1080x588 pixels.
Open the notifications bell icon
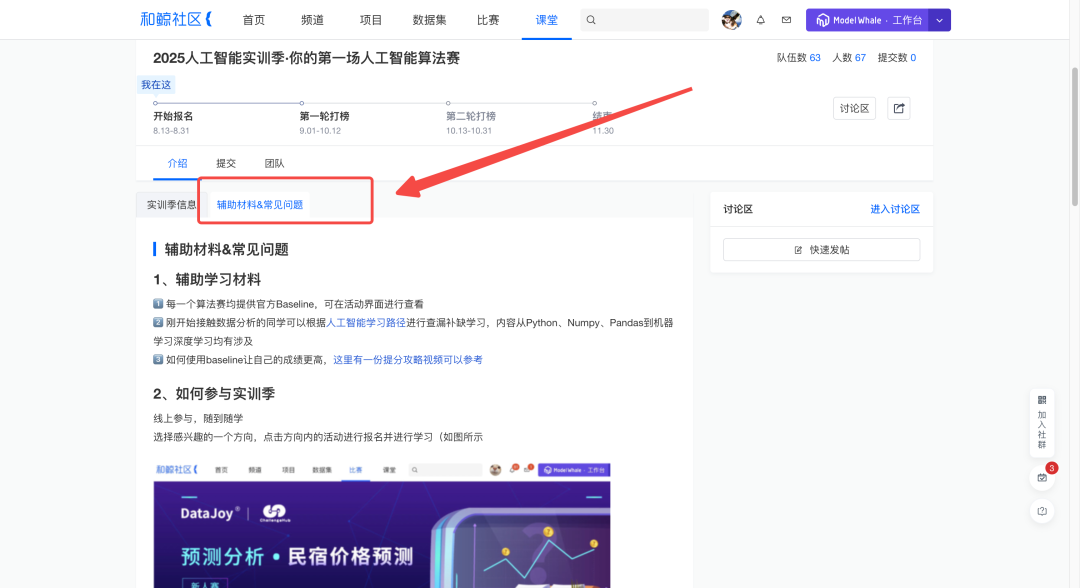[x=761, y=20]
